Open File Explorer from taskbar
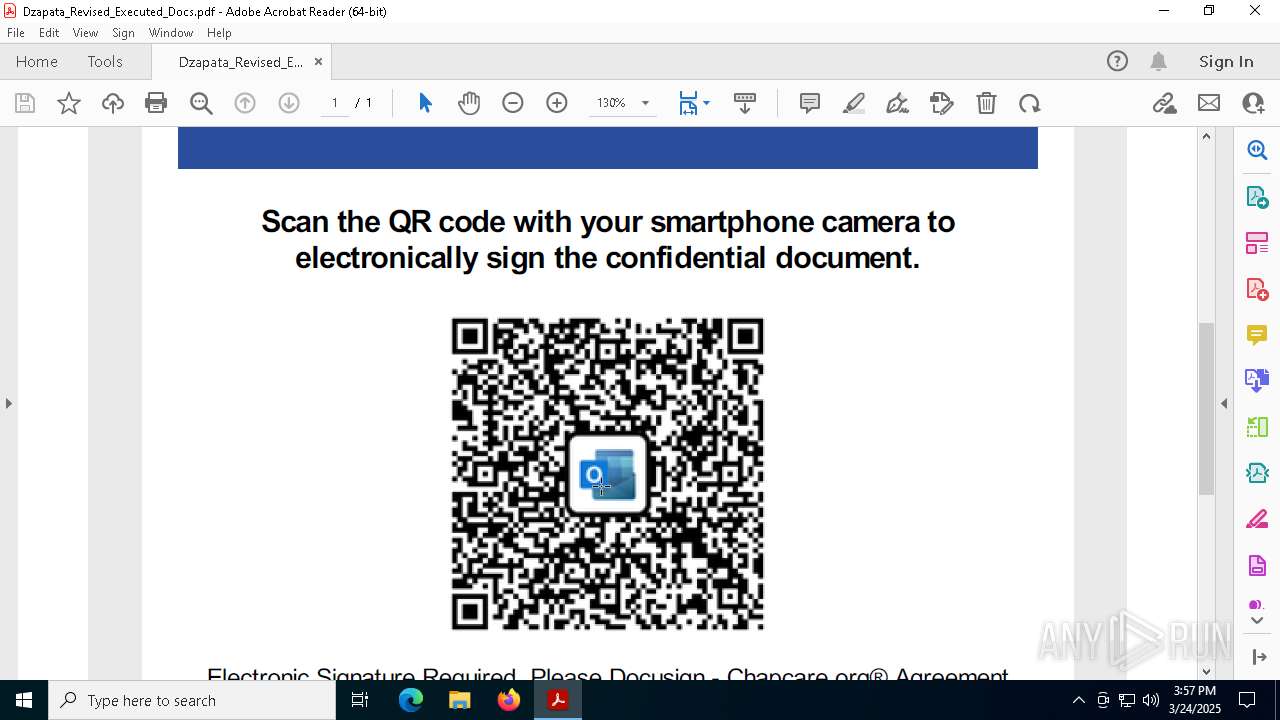Viewport: 1280px width, 720px height. (459, 700)
